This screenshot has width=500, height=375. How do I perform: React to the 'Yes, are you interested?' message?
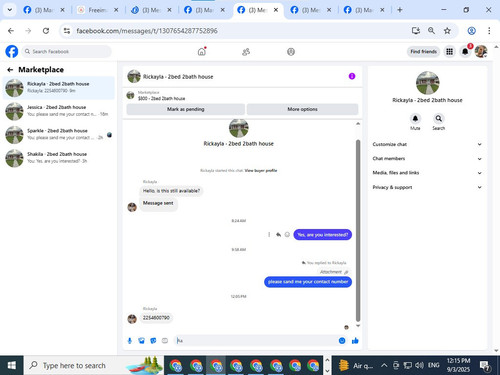pos(287,235)
